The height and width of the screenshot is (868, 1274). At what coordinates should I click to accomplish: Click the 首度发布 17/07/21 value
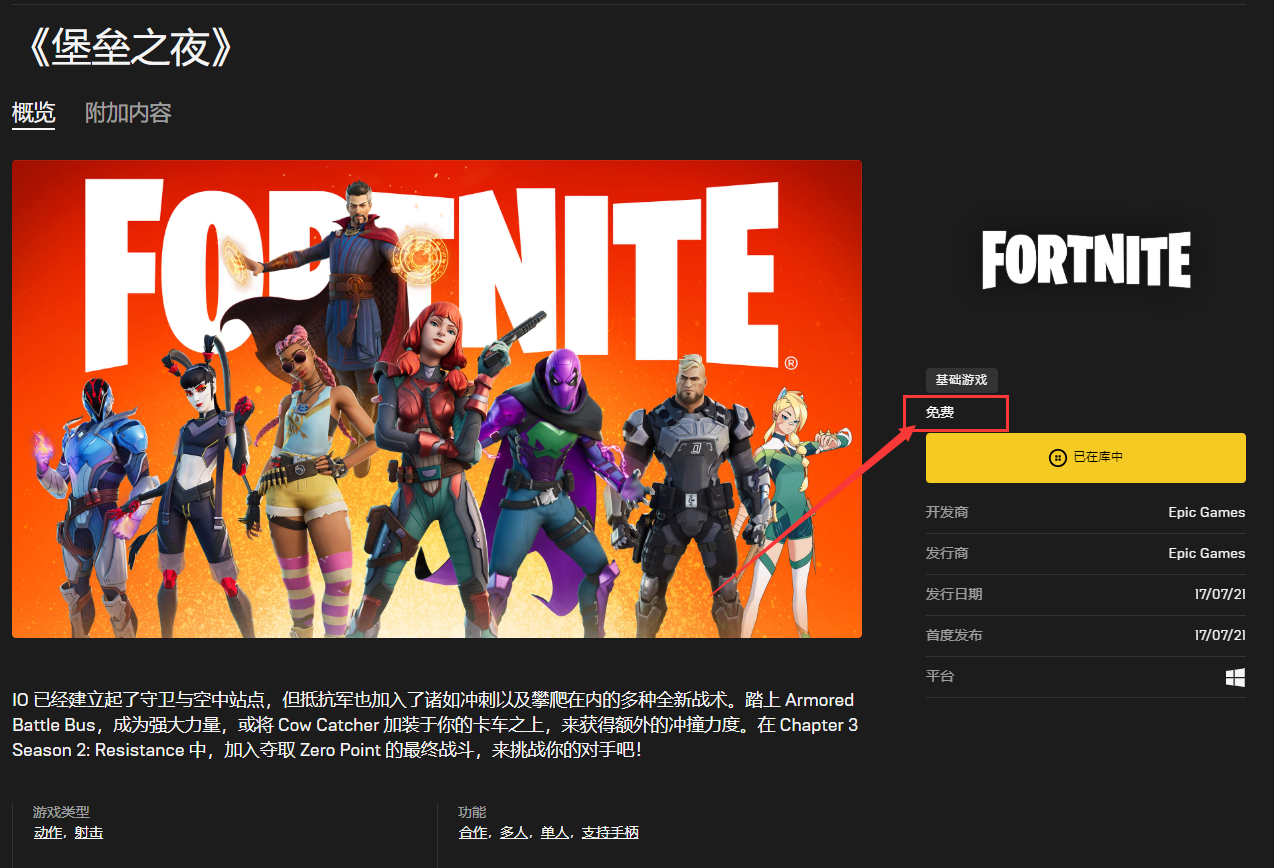coord(1220,635)
